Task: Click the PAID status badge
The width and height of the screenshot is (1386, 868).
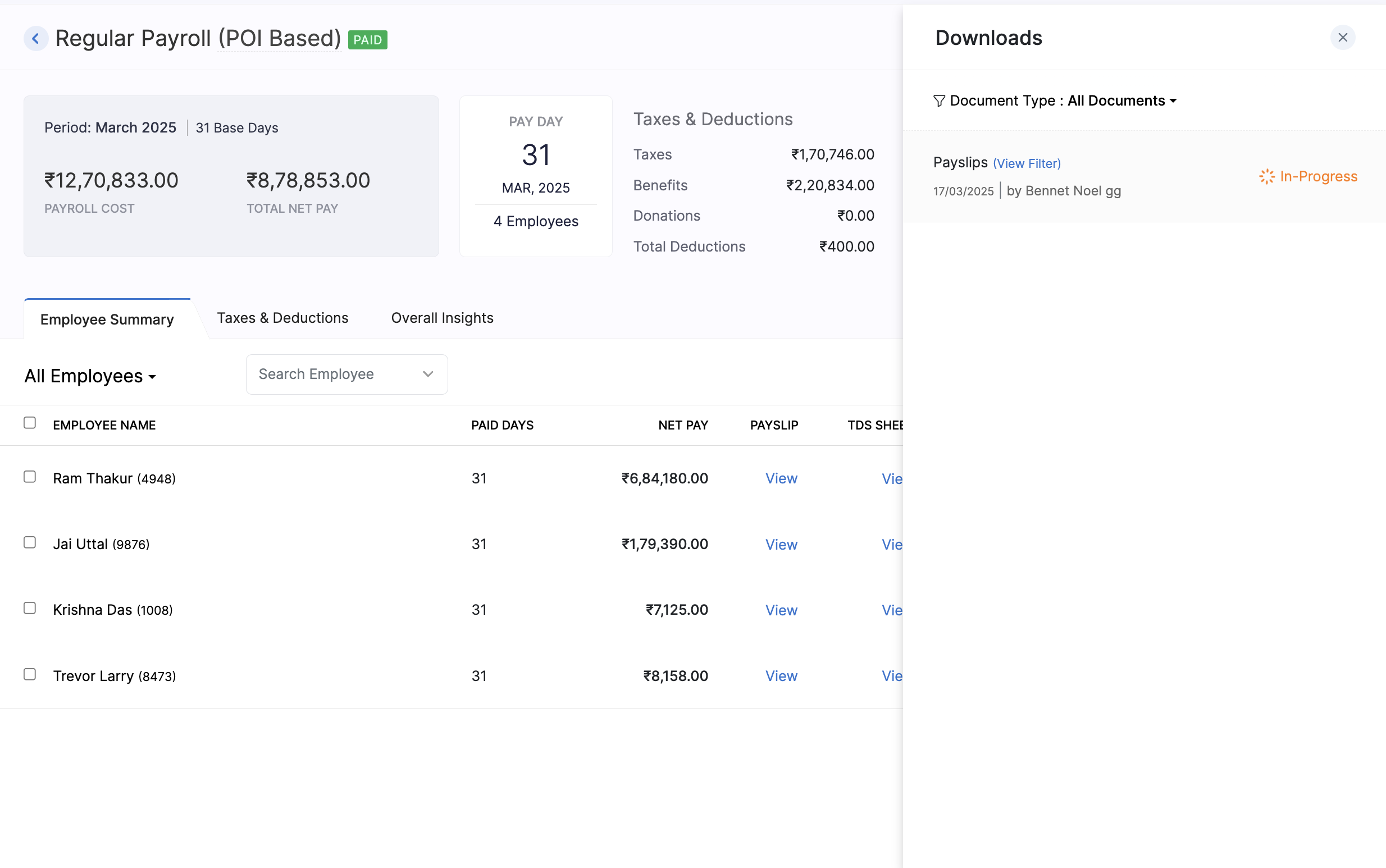Action: [x=367, y=40]
